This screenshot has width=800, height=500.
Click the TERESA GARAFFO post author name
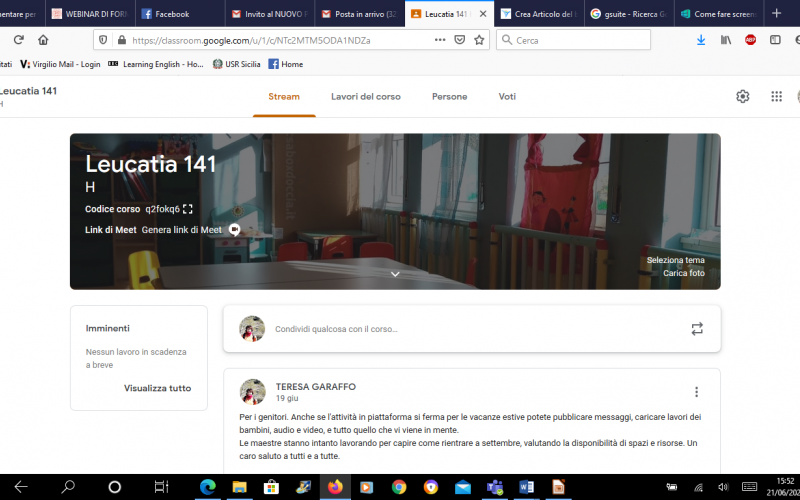(x=316, y=386)
